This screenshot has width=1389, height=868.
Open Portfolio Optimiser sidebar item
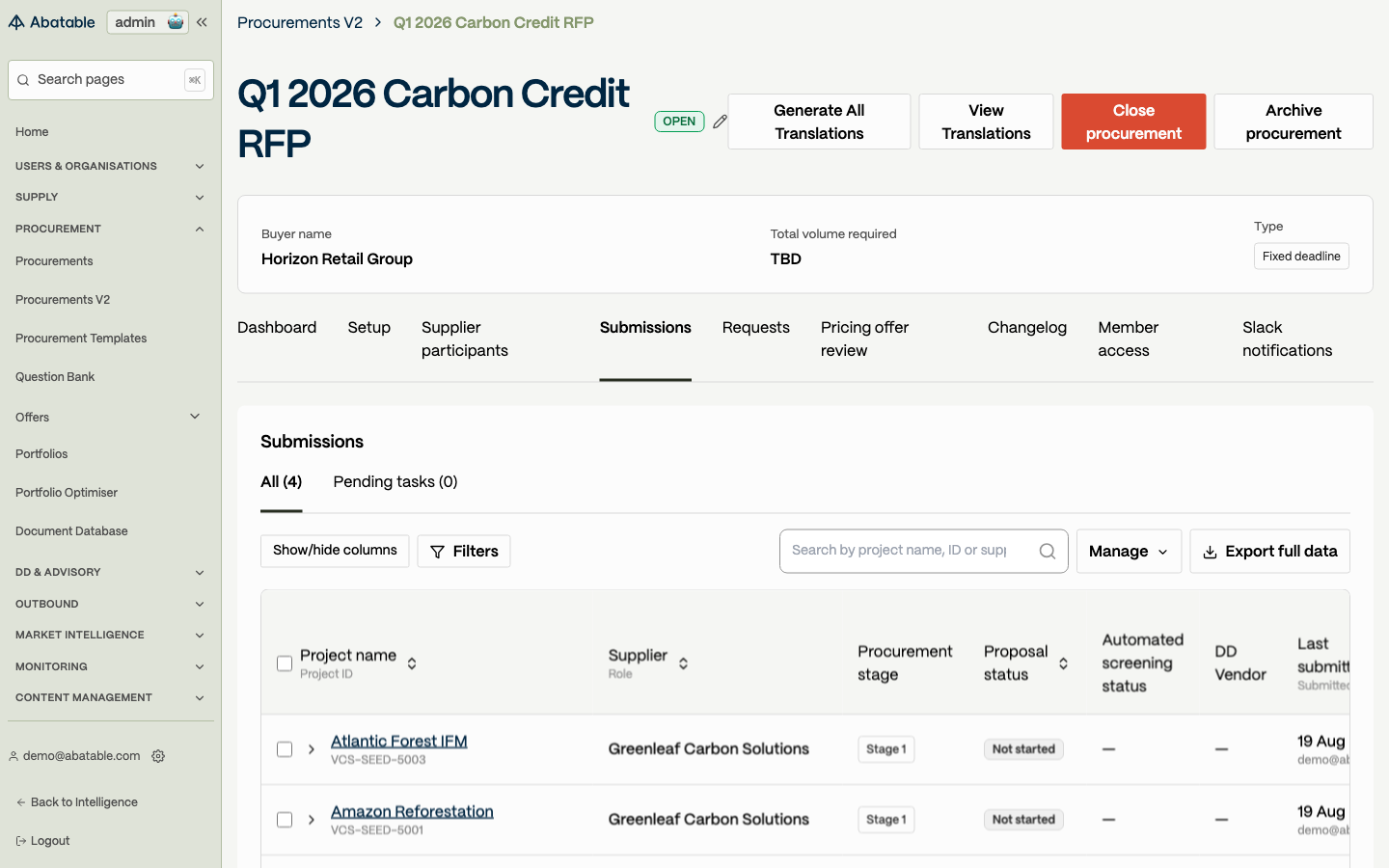(67, 493)
